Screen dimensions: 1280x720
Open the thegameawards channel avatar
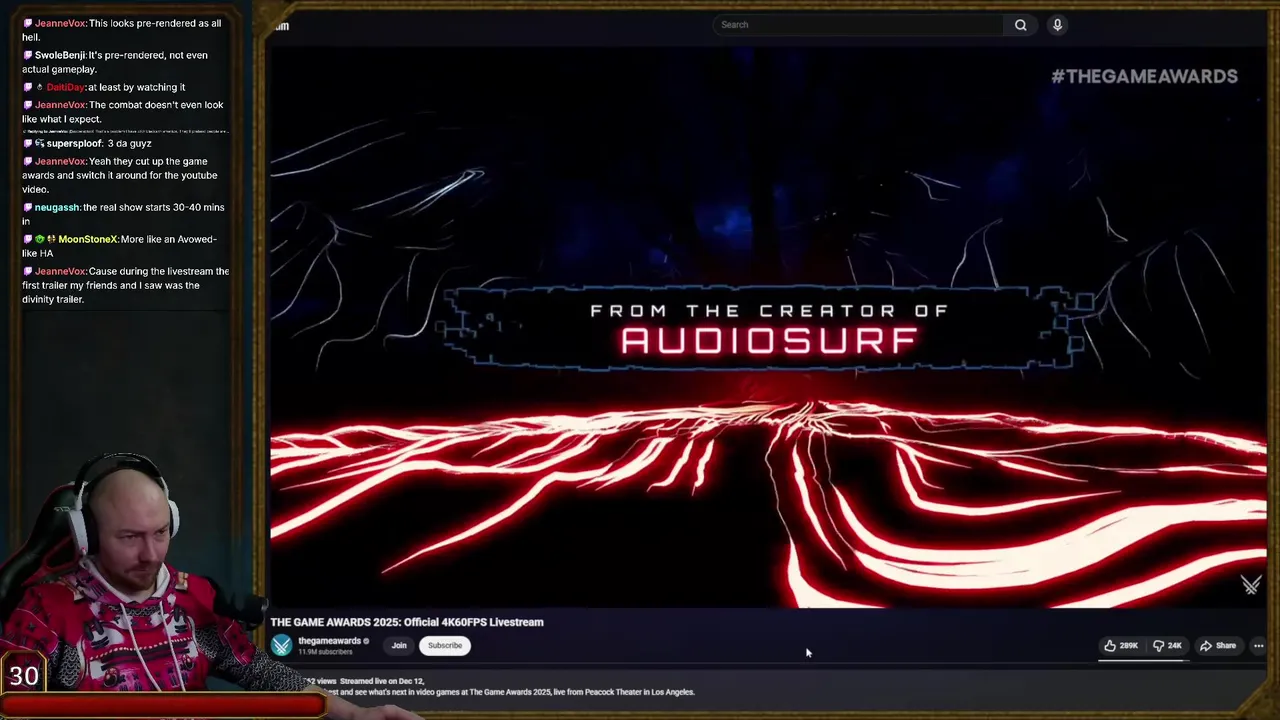pyautogui.click(x=281, y=646)
